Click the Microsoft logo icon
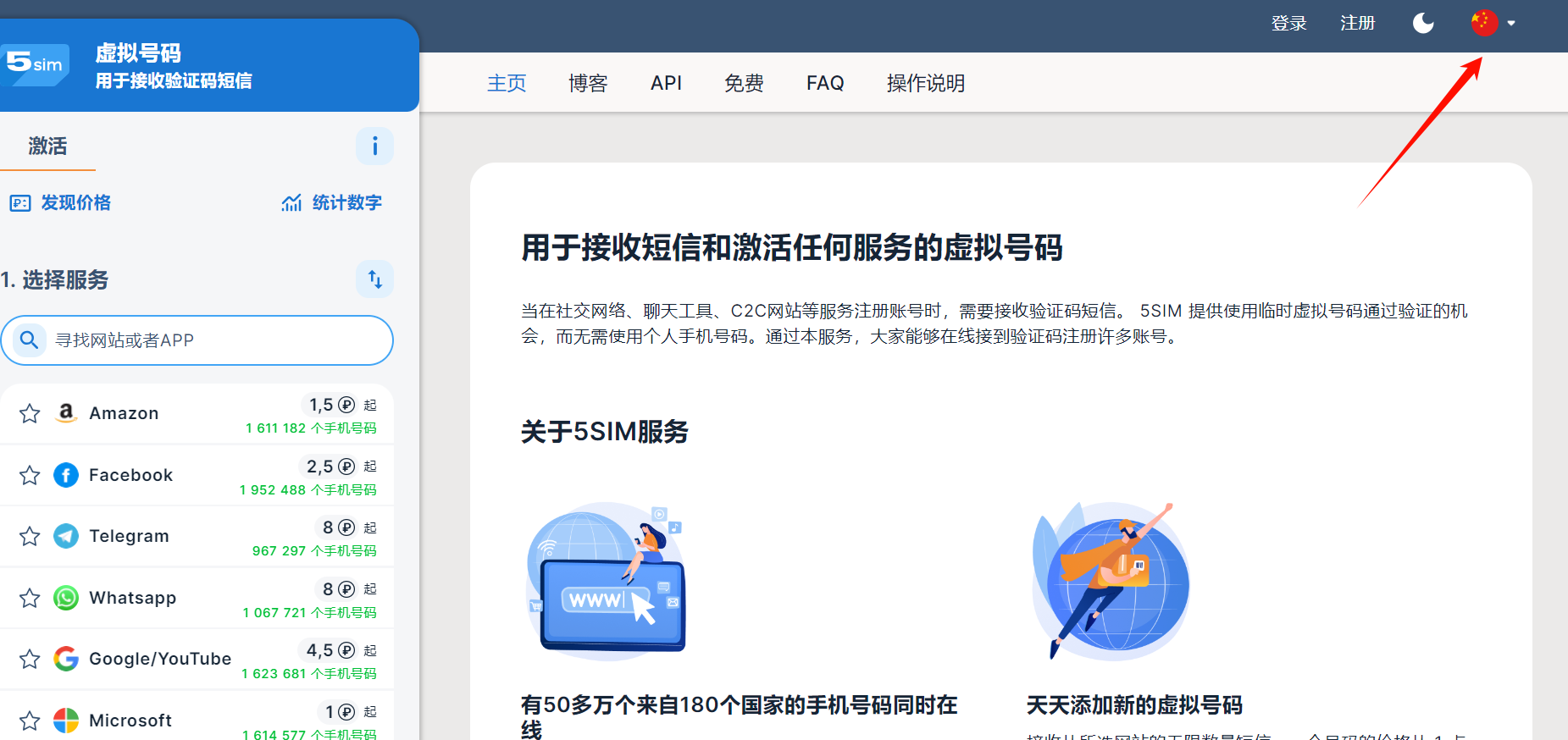 click(66, 721)
